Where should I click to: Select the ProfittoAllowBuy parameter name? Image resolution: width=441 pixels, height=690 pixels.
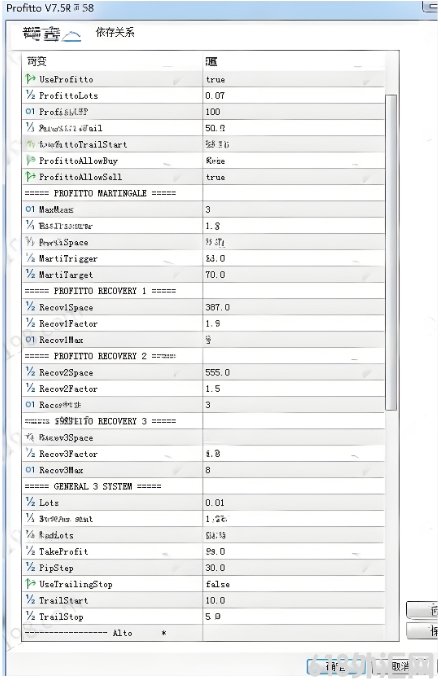click(x=78, y=161)
